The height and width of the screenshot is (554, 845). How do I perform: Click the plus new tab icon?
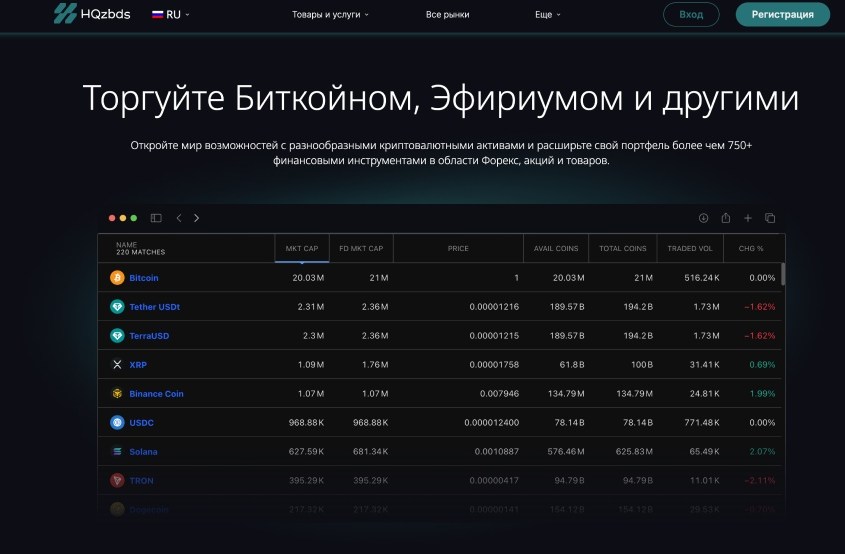(x=747, y=218)
